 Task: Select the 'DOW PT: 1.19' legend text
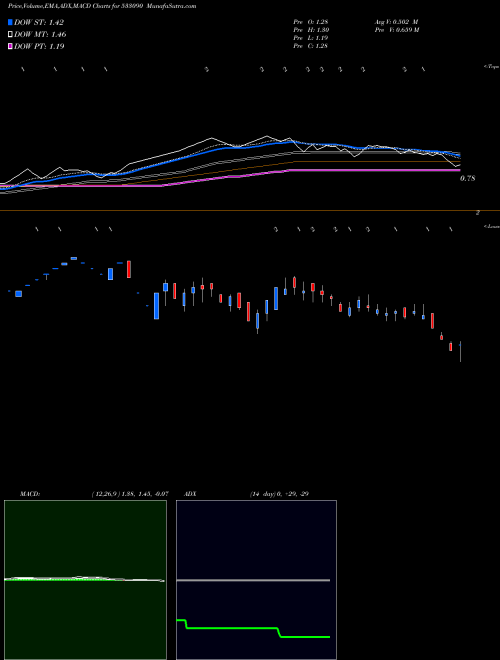(39, 46)
